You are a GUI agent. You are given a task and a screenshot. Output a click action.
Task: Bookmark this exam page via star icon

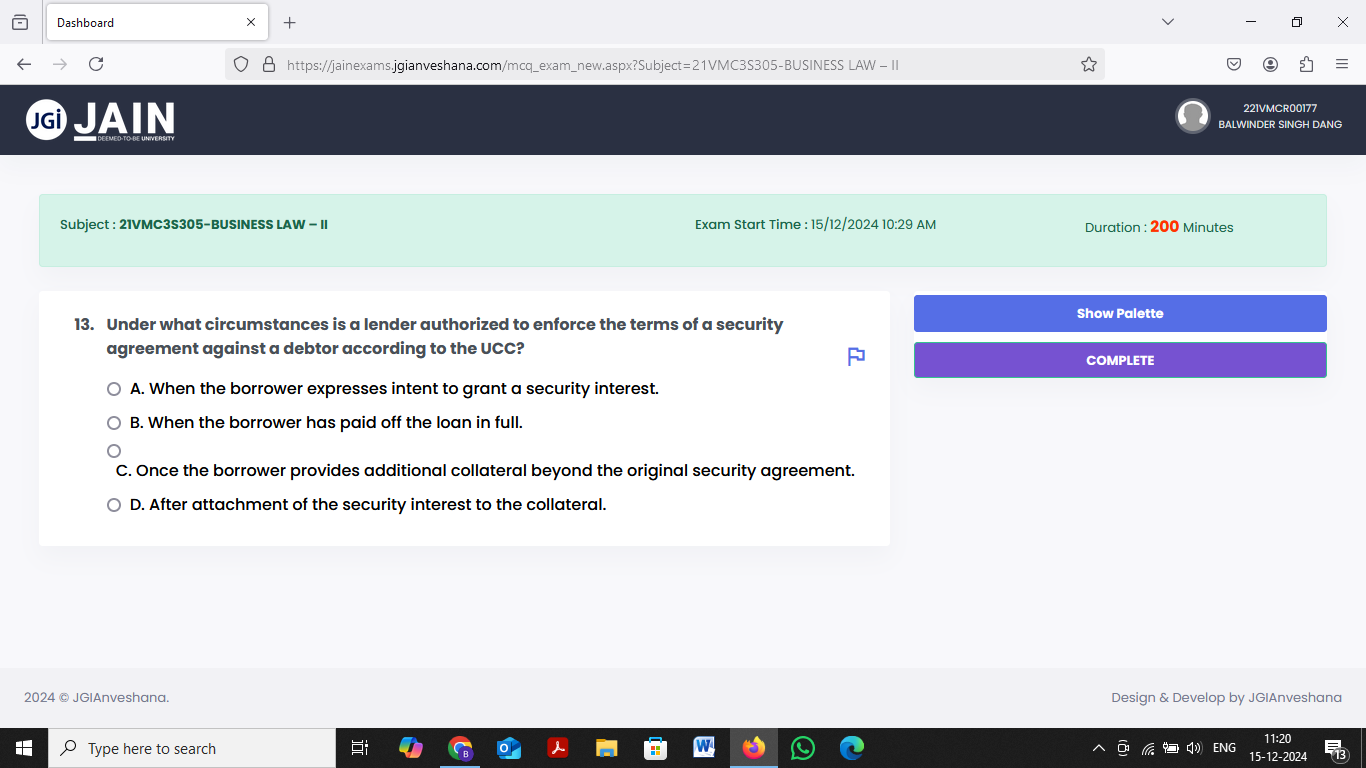point(1088,63)
